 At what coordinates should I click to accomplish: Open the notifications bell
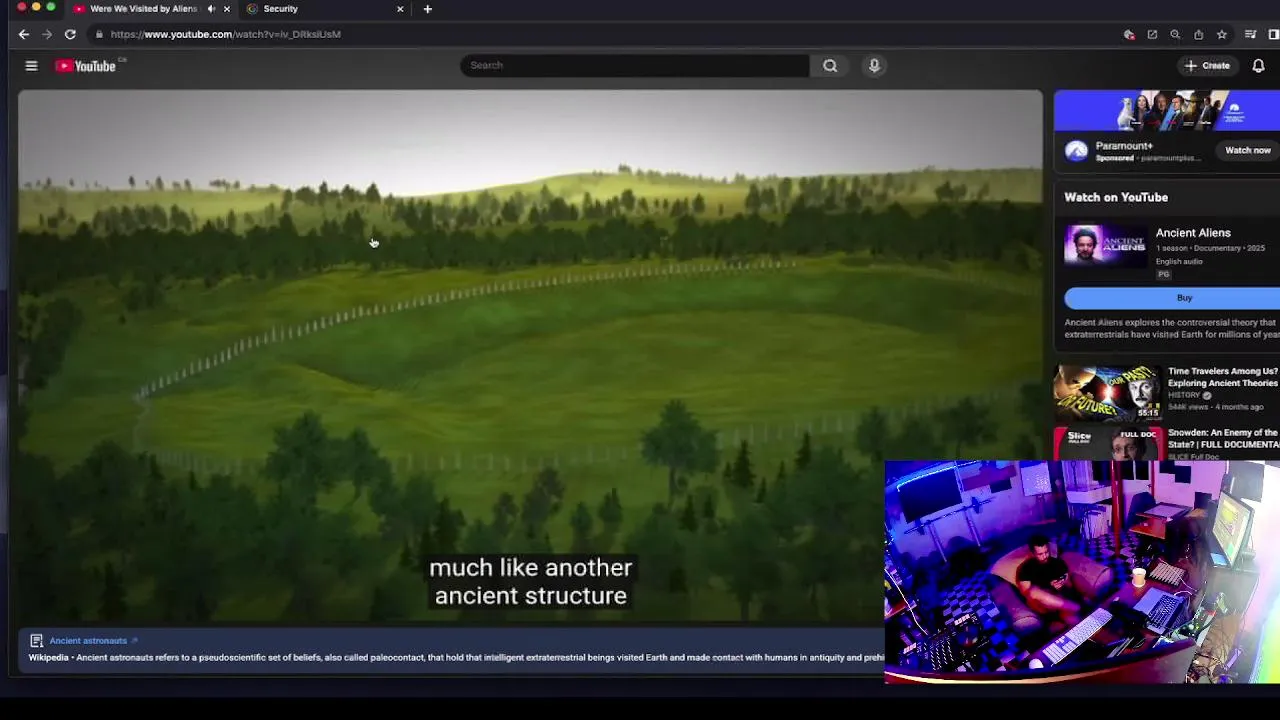pos(1258,66)
